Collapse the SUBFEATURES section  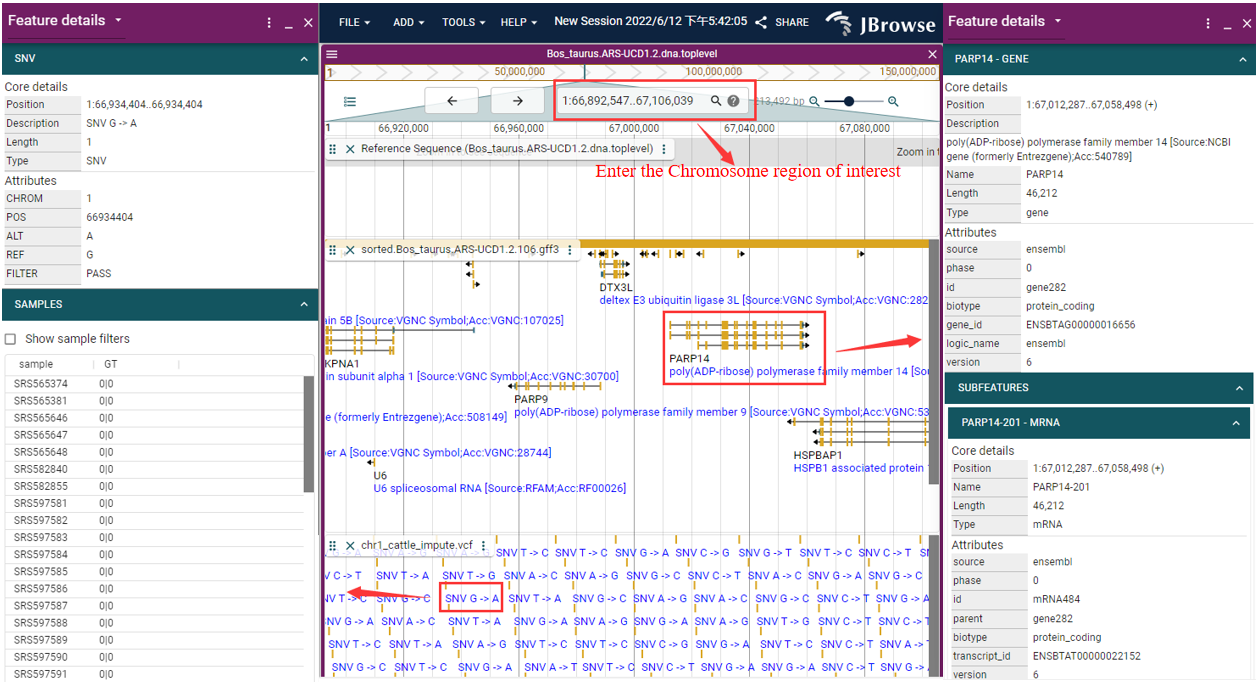coord(1238,388)
